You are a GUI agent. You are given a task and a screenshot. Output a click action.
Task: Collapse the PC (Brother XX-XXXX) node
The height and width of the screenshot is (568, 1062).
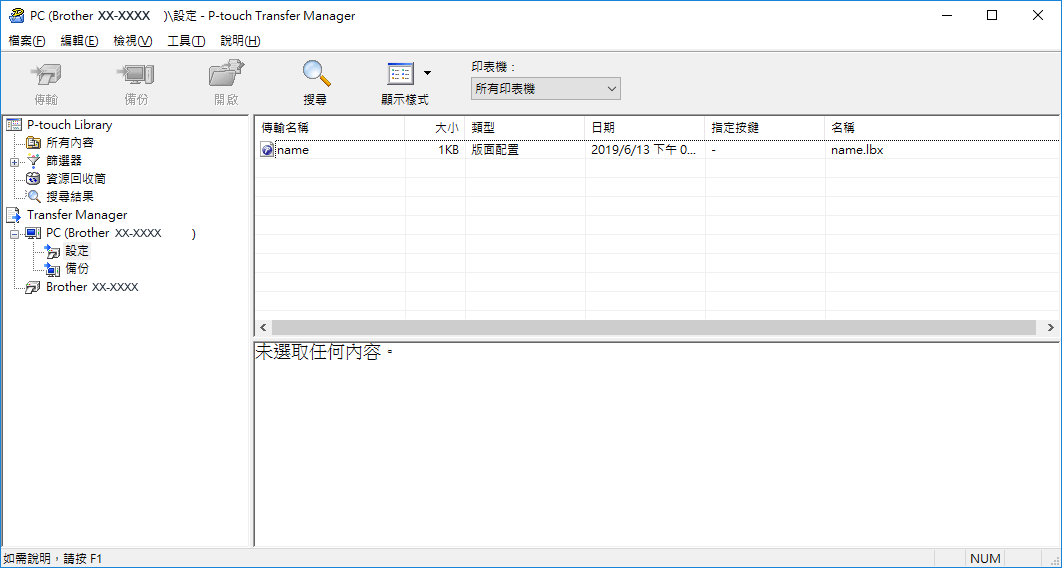coord(14,234)
